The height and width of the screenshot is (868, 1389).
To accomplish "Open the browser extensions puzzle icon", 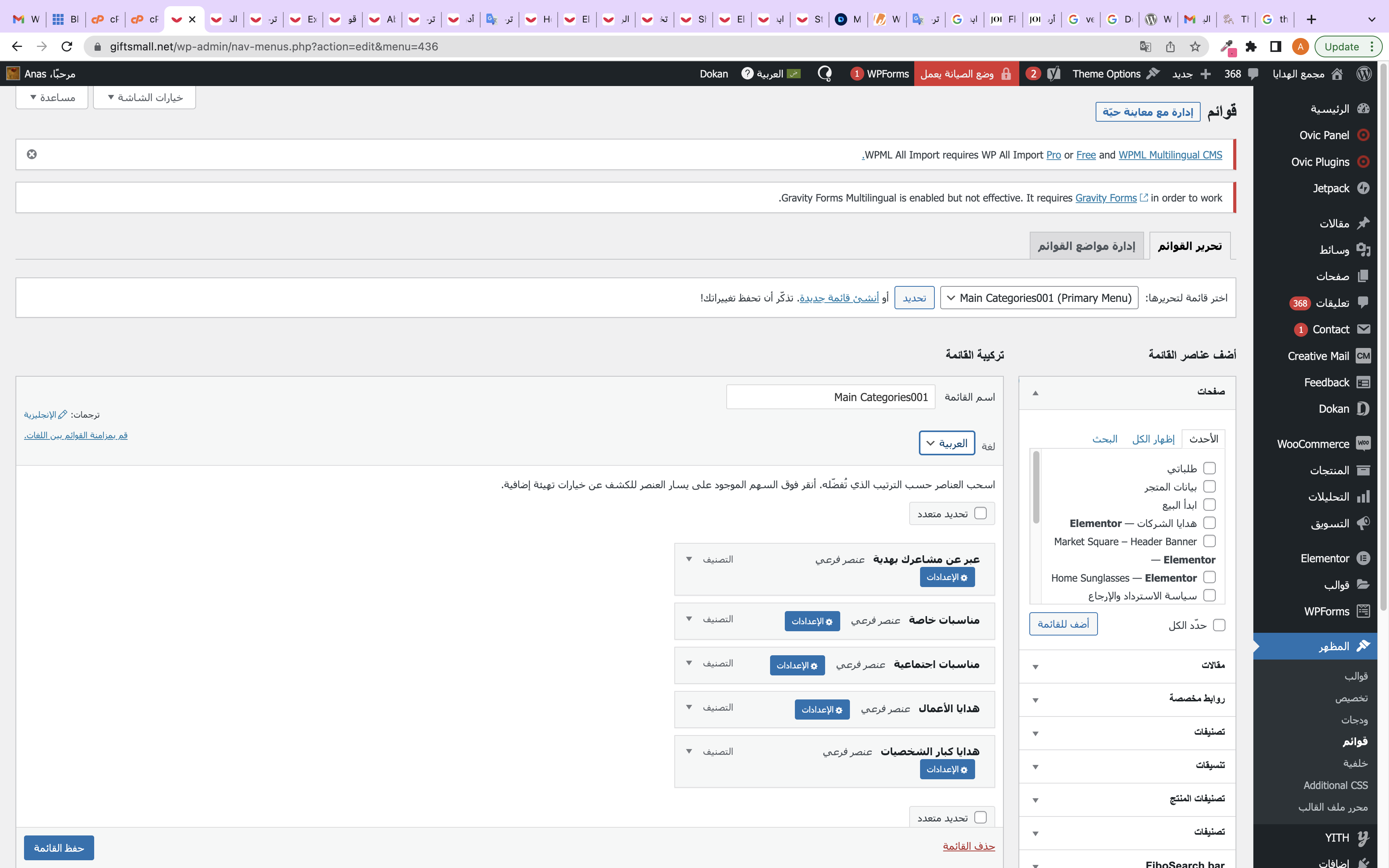I will pyautogui.click(x=1251, y=46).
